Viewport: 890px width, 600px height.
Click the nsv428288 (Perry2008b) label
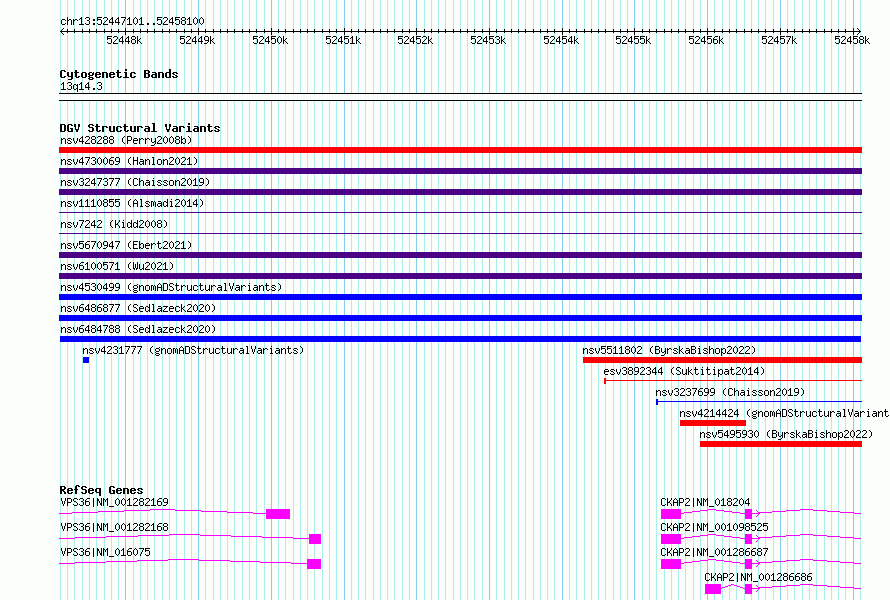126,140
